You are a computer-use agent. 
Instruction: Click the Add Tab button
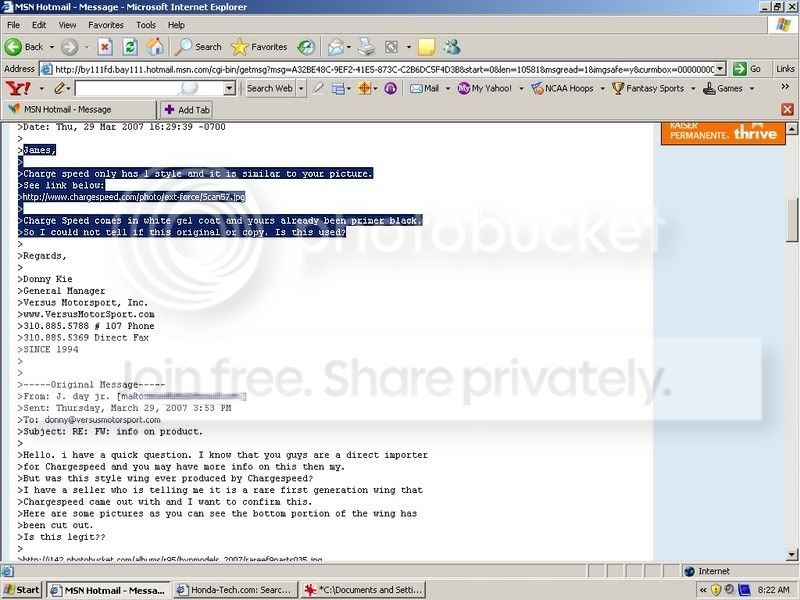pyautogui.click(x=187, y=109)
